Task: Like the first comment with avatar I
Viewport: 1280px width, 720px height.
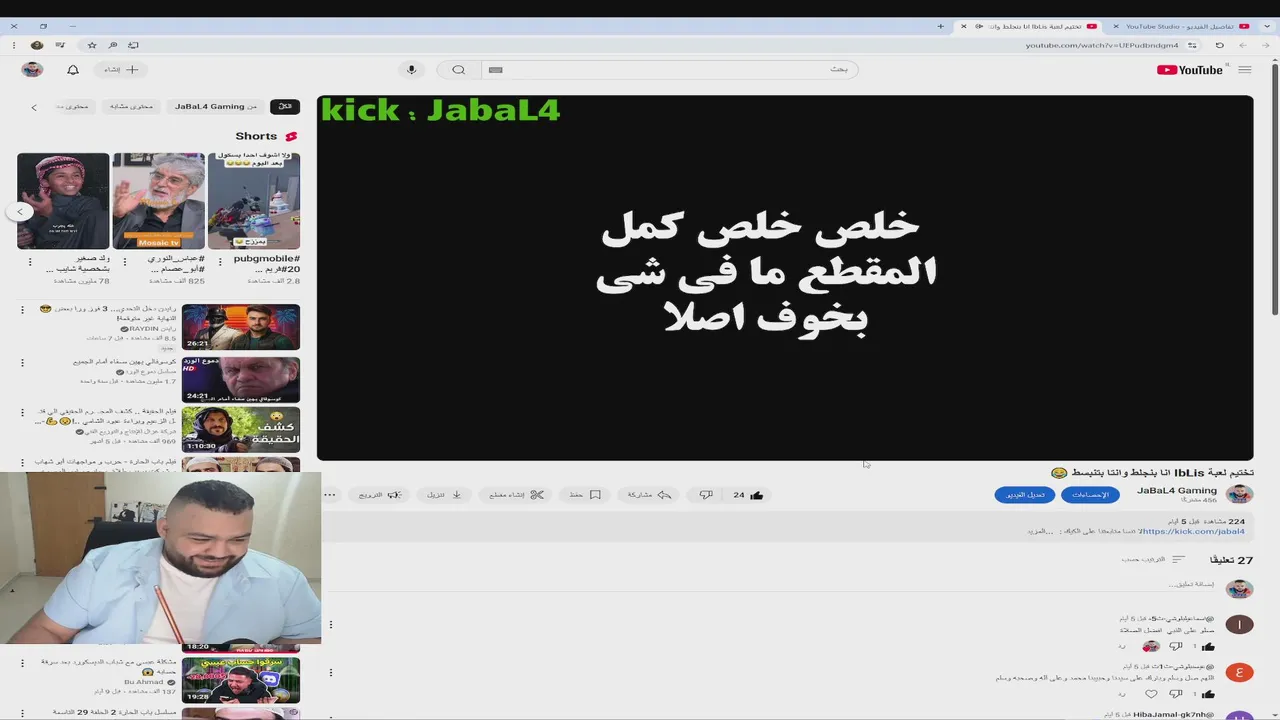Action: (1208, 647)
